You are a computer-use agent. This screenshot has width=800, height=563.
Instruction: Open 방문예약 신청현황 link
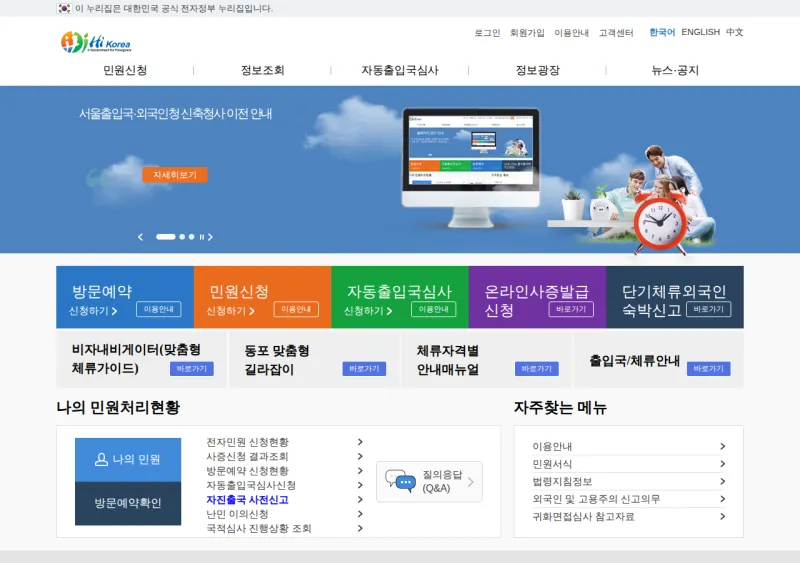247,471
